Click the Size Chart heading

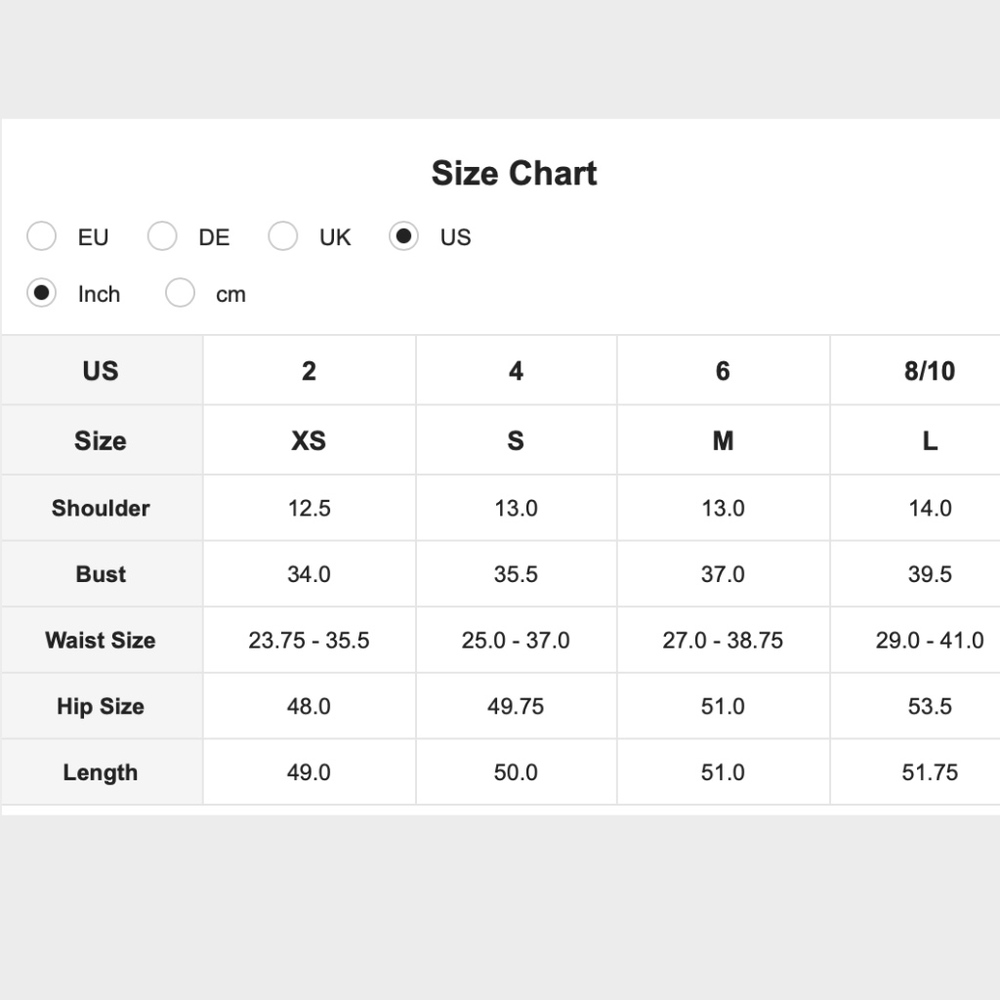[x=514, y=173]
